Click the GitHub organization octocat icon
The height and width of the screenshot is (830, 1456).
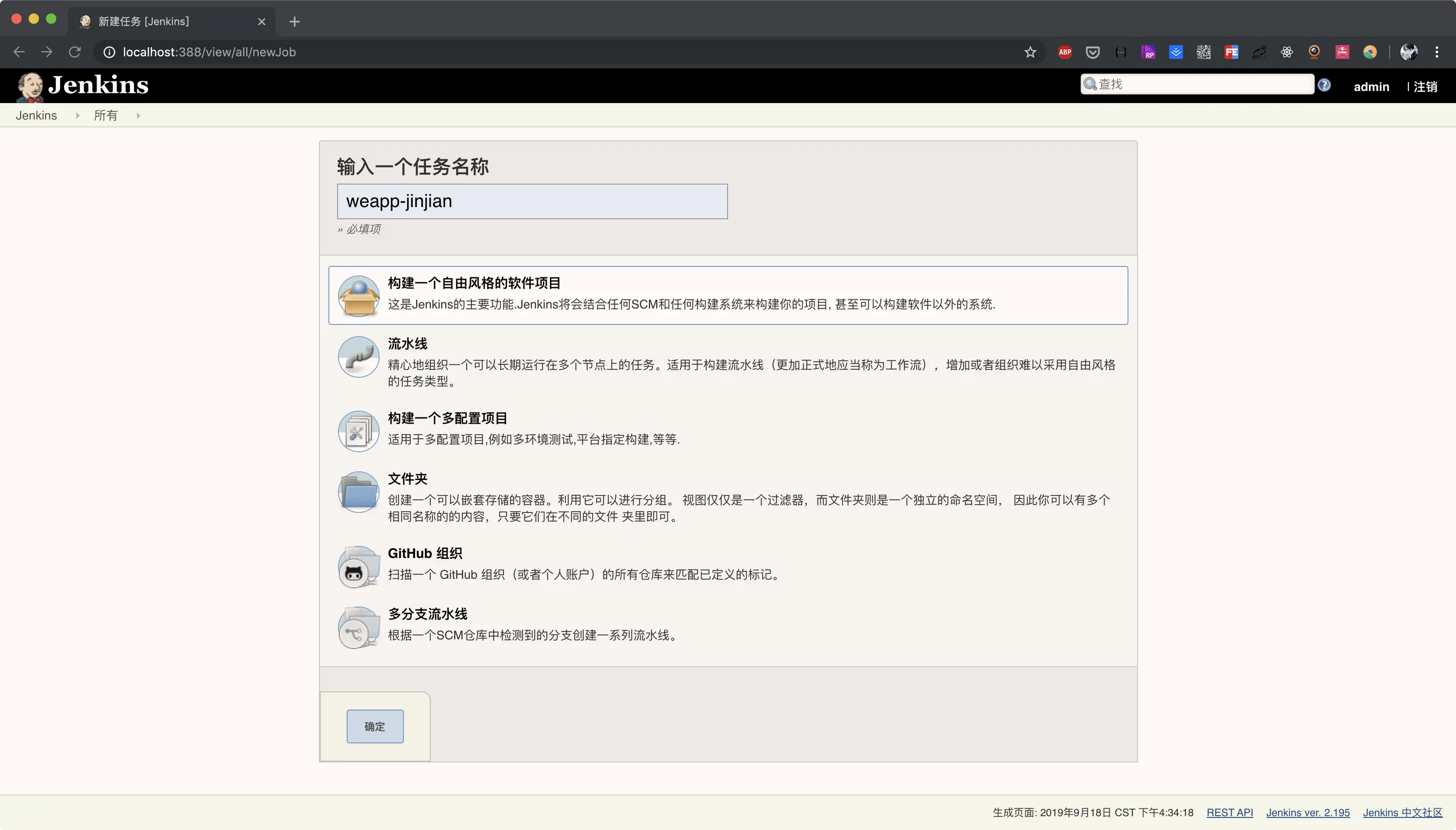(x=359, y=567)
